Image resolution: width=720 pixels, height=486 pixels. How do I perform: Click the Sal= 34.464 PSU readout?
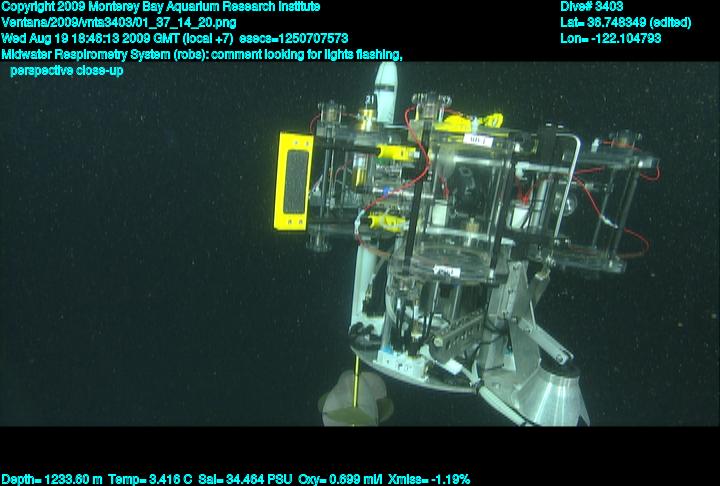245,480
